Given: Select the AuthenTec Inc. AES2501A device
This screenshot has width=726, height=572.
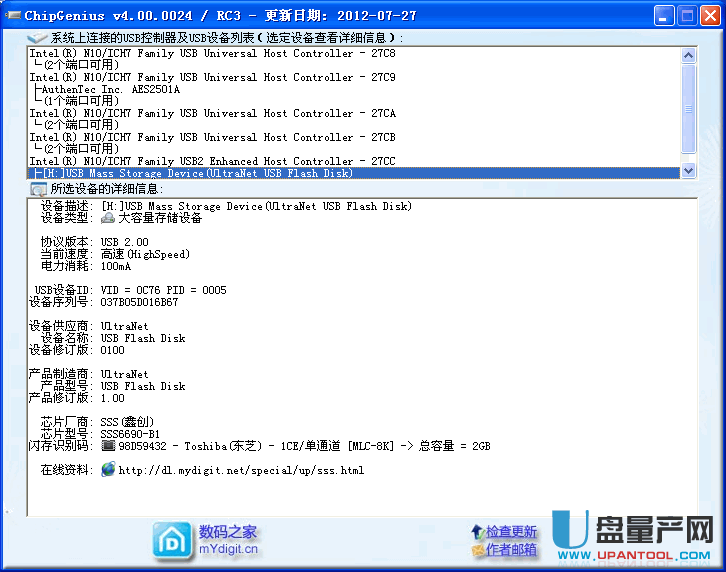Looking at the screenshot, I should tap(110, 89).
